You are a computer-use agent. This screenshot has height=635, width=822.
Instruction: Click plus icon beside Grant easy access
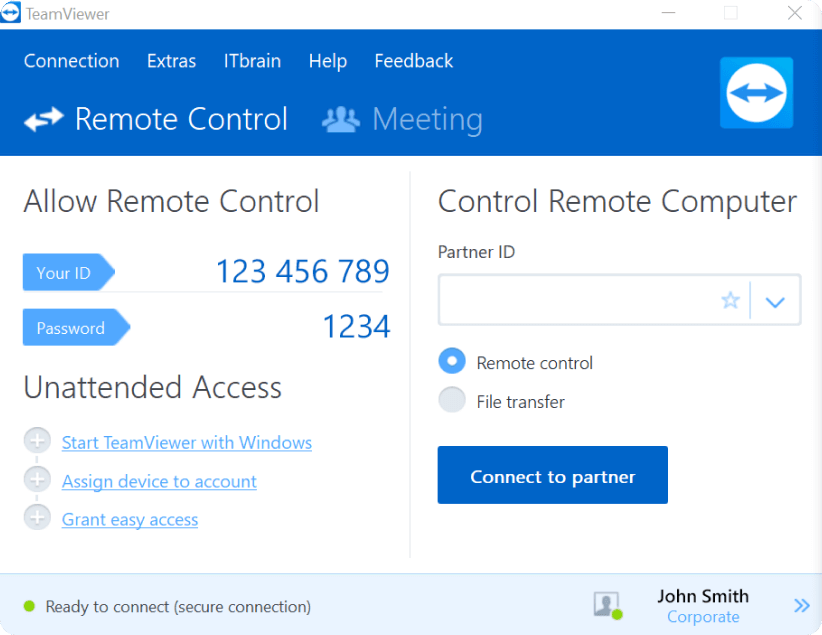click(x=37, y=517)
